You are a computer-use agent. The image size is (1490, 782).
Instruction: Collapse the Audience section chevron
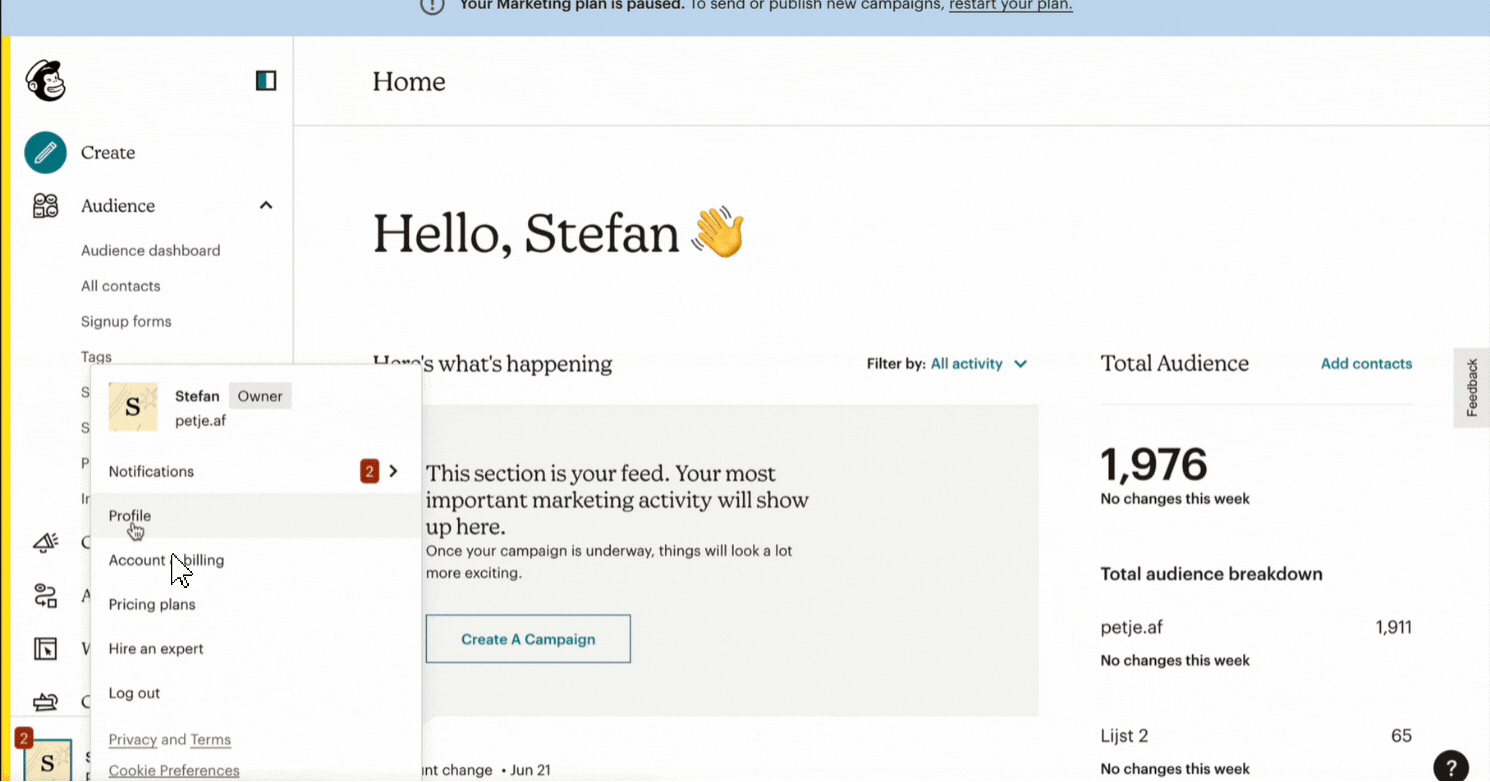coord(266,205)
